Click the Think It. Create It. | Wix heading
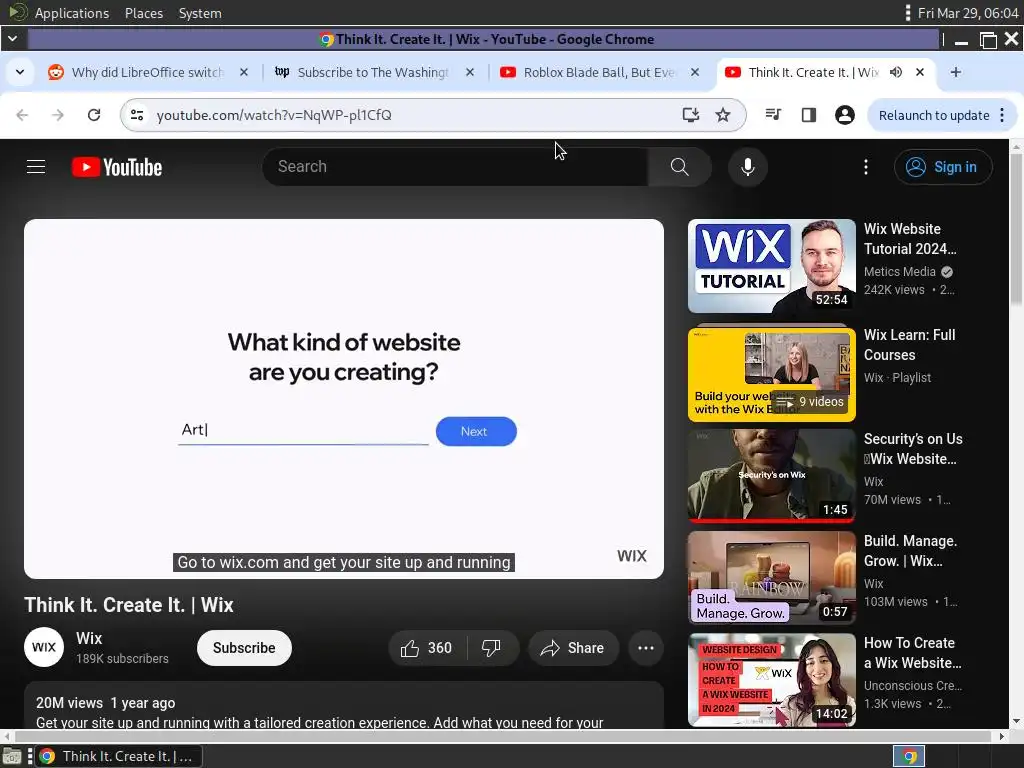This screenshot has height=768, width=1024. pos(129,605)
